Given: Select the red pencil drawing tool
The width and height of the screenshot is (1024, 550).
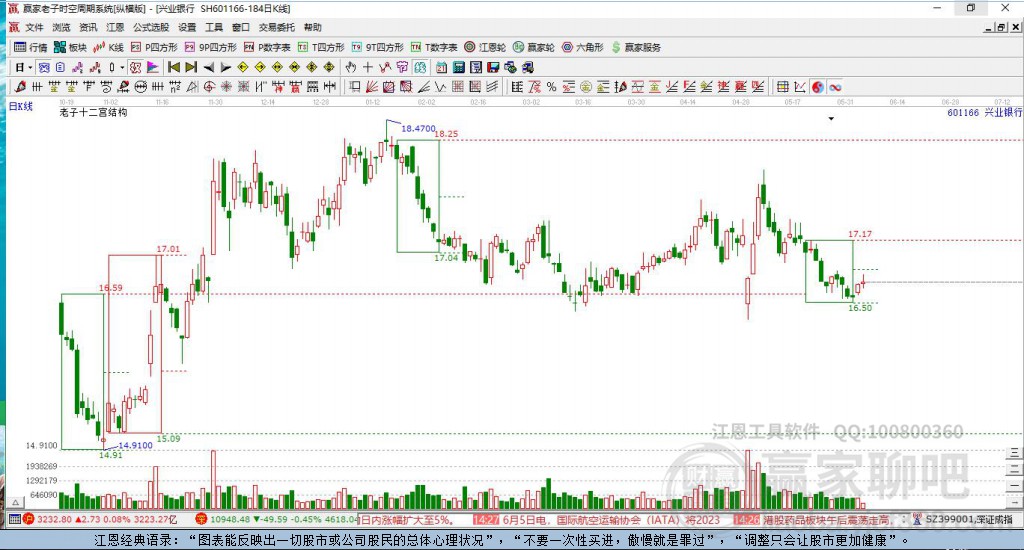Looking at the screenshot, I should coord(20,87).
